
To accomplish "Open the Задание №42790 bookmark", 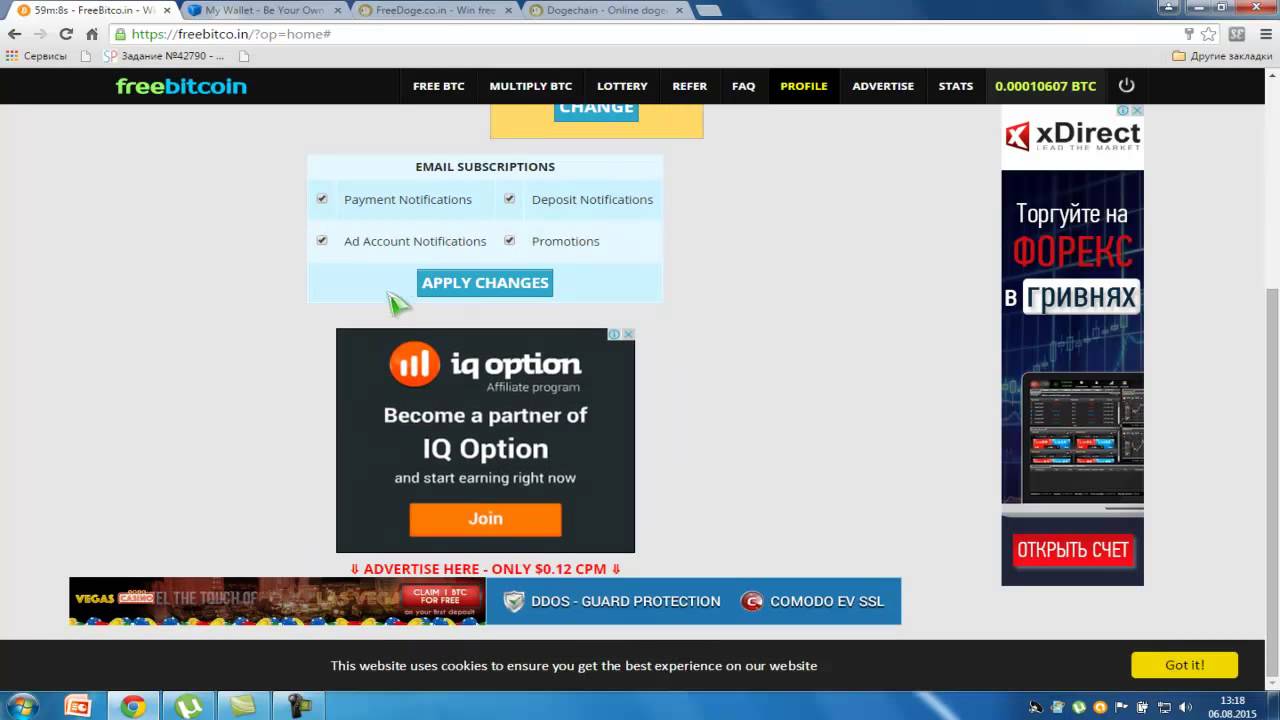I will [x=162, y=56].
